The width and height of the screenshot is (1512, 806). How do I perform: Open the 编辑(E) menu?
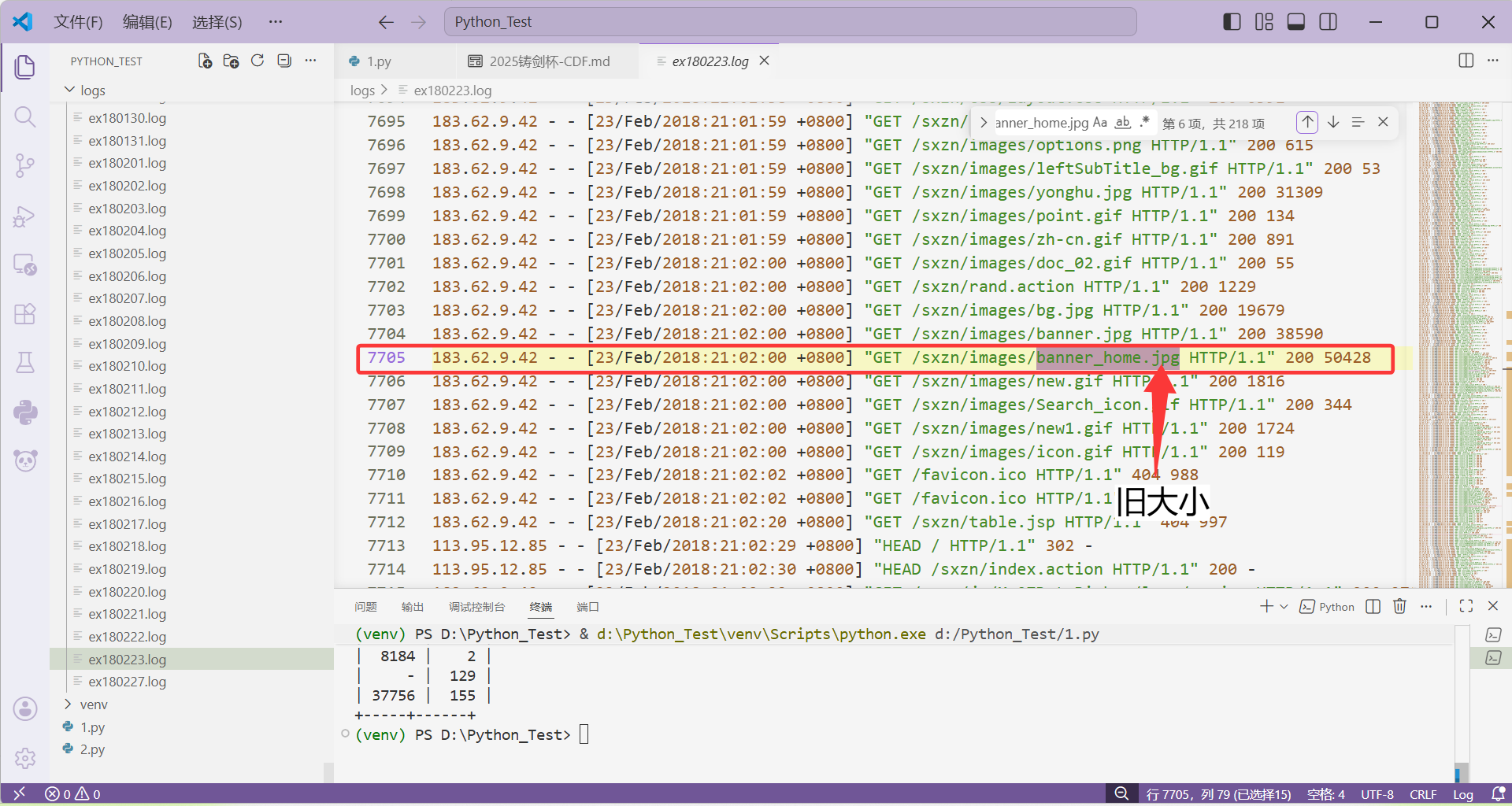pyautogui.click(x=147, y=22)
